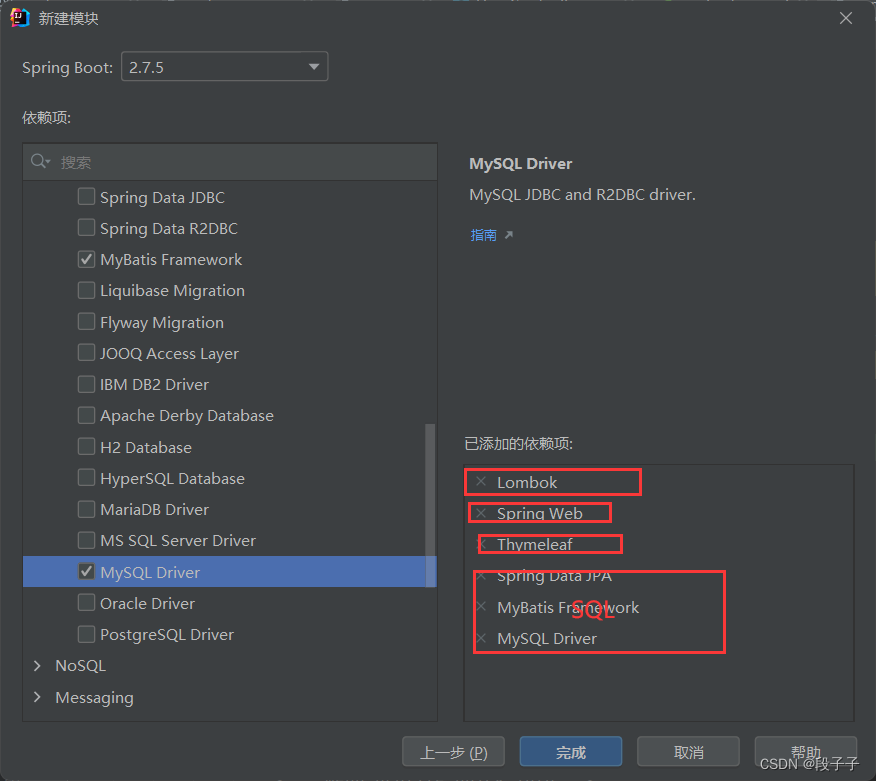Remove Lombok from added dependencies
The width and height of the screenshot is (876, 781).
pos(481,482)
